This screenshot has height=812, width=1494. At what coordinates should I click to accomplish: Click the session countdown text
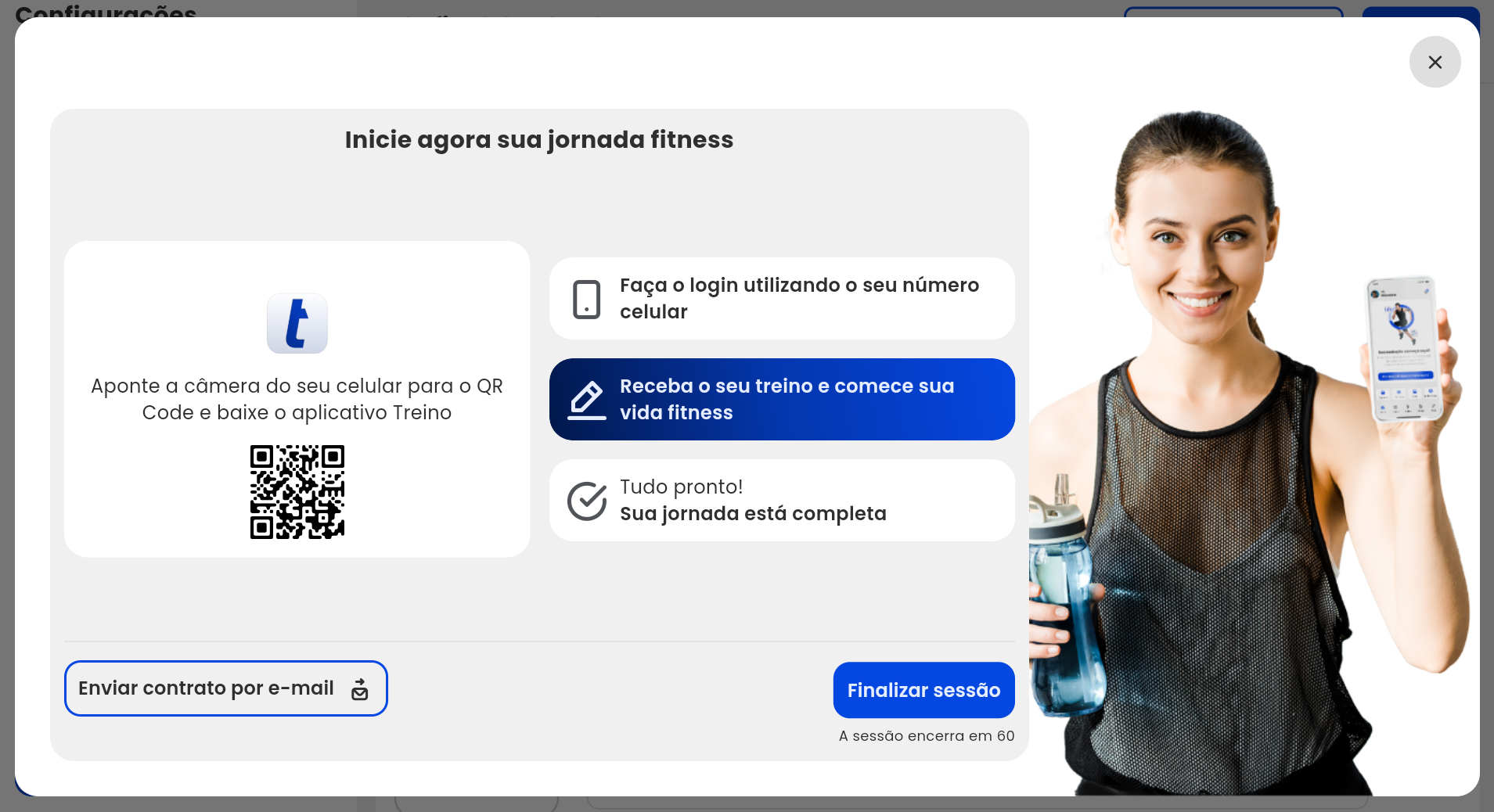927,735
